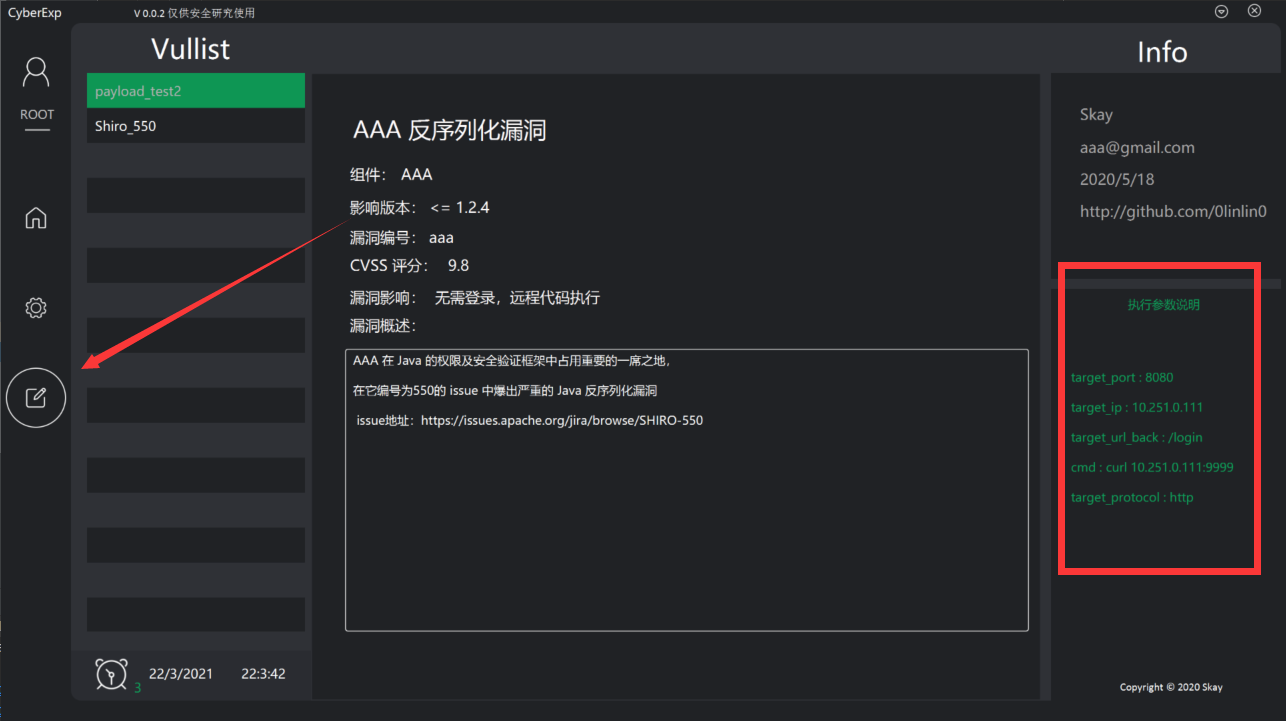The height and width of the screenshot is (721, 1286).
Task: Click the target_url_back : /login parameter
Action: (1137, 438)
